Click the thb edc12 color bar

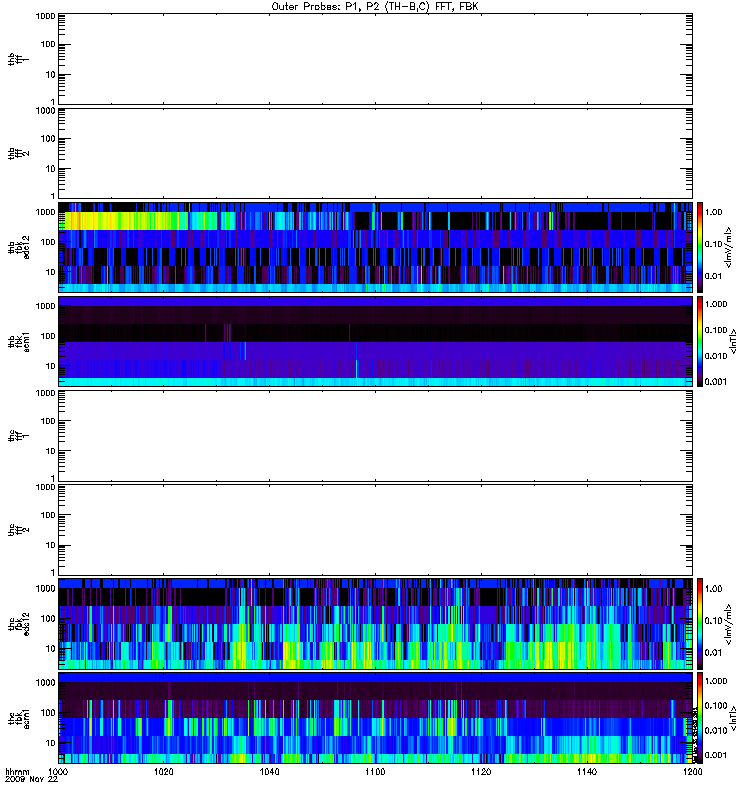[x=700, y=247]
